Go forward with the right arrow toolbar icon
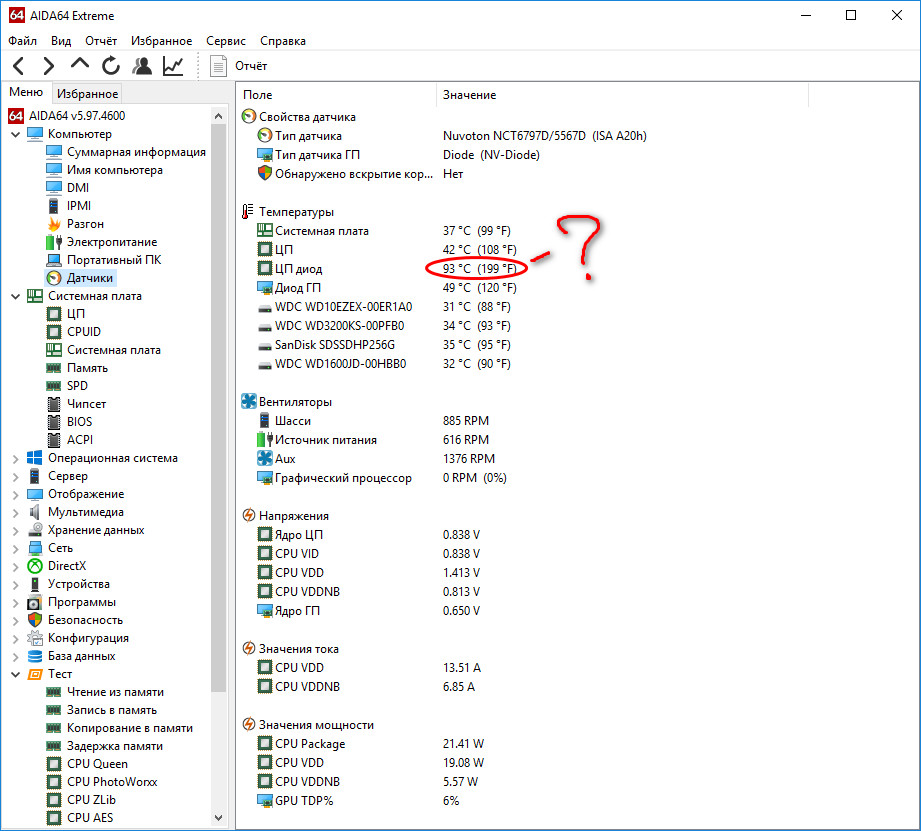This screenshot has width=921, height=831. pos(49,66)
